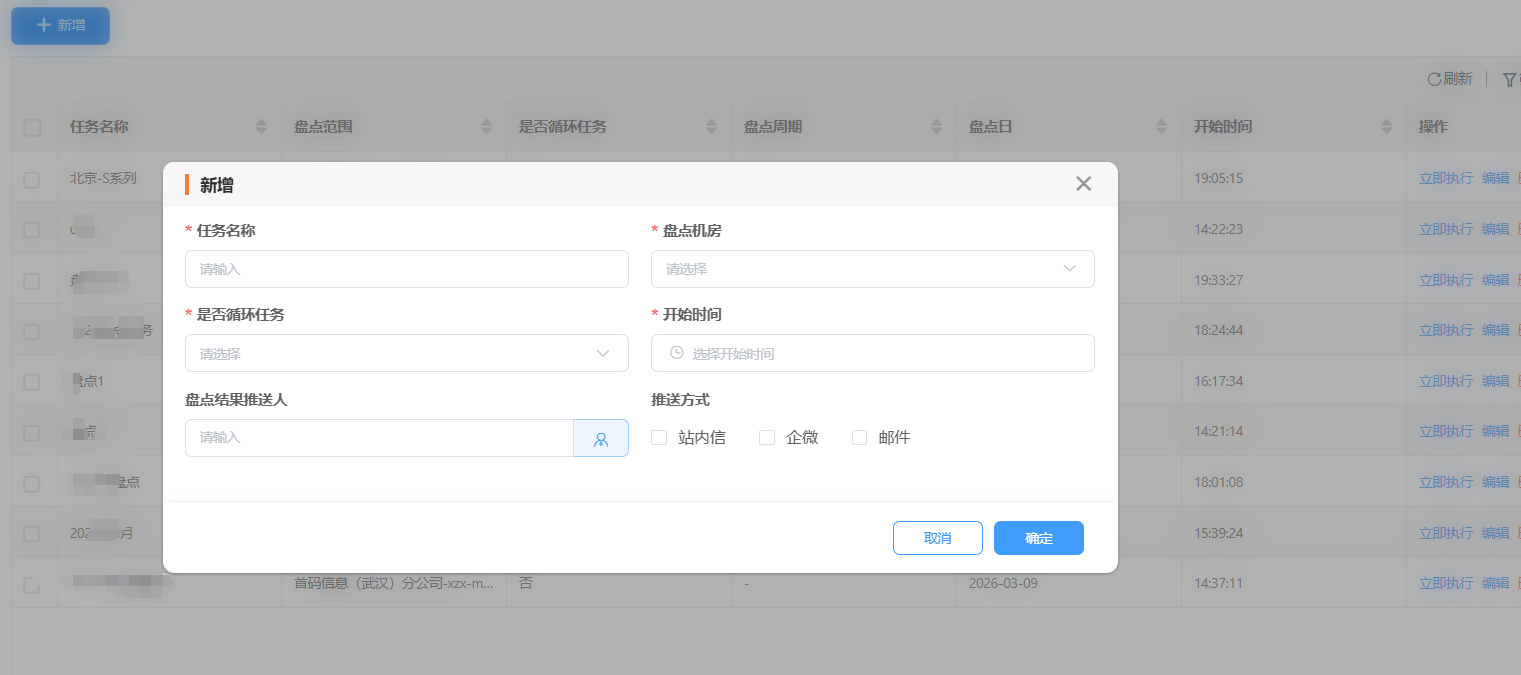Screen dimensions: 1521x675
Task: Check the 站内信 push method checkbox
Action: pos(659,437)
